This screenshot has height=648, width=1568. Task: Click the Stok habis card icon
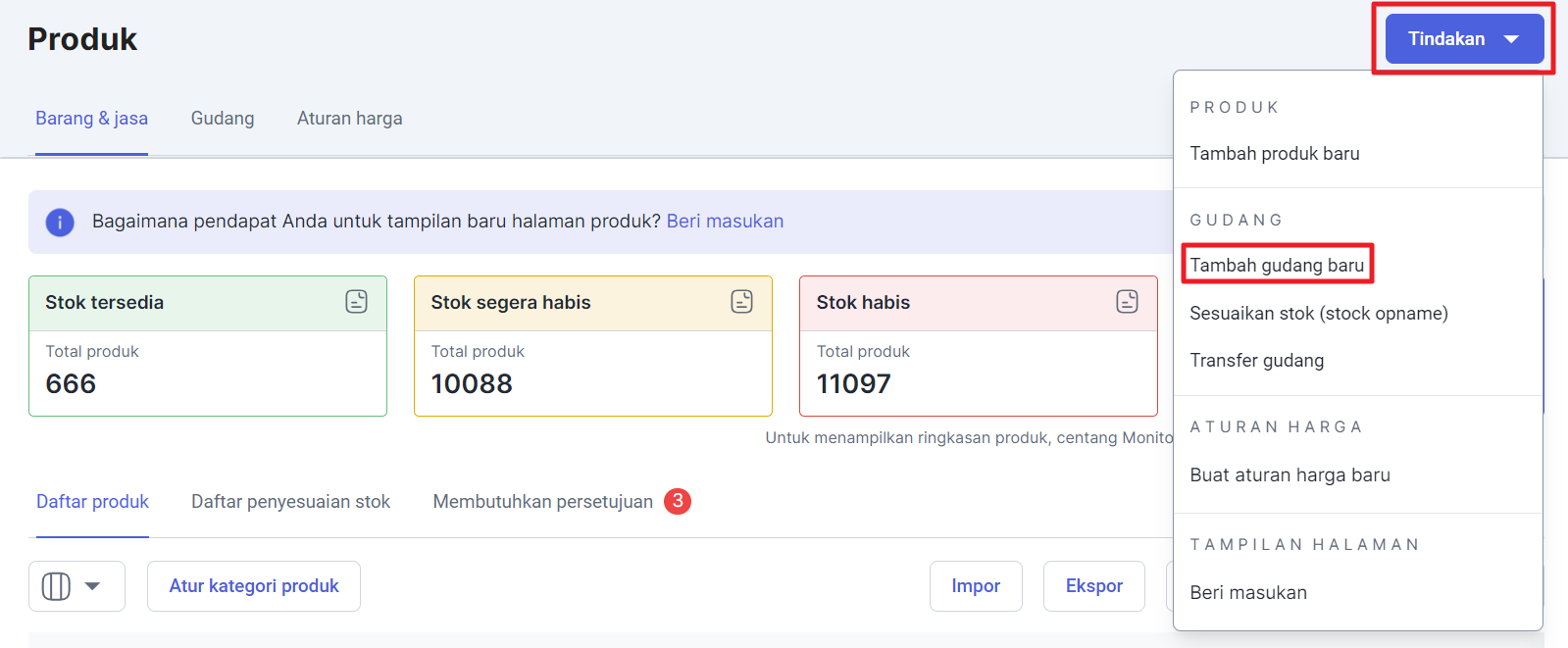coord(1128,302)
